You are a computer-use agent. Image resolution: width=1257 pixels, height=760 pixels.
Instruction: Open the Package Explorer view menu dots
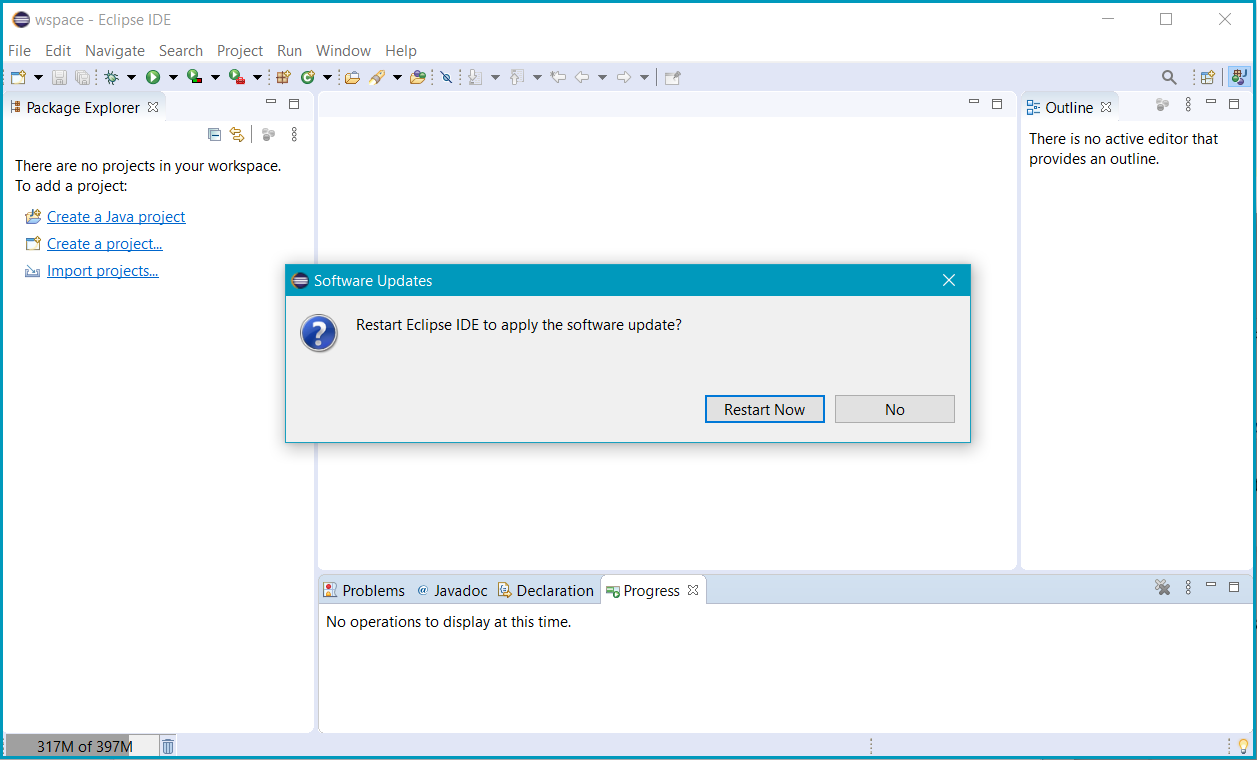(x=294, y=134)
